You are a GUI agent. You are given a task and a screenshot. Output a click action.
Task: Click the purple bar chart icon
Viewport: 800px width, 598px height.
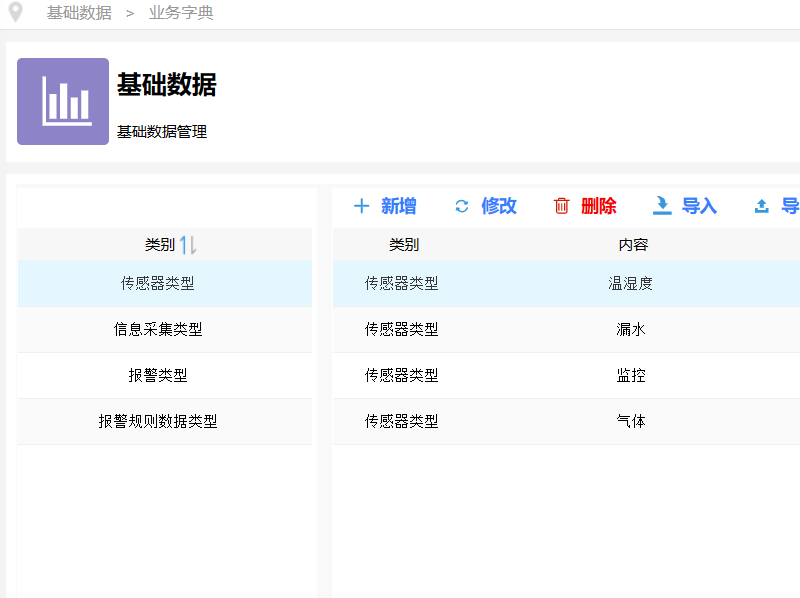point(62,101)
